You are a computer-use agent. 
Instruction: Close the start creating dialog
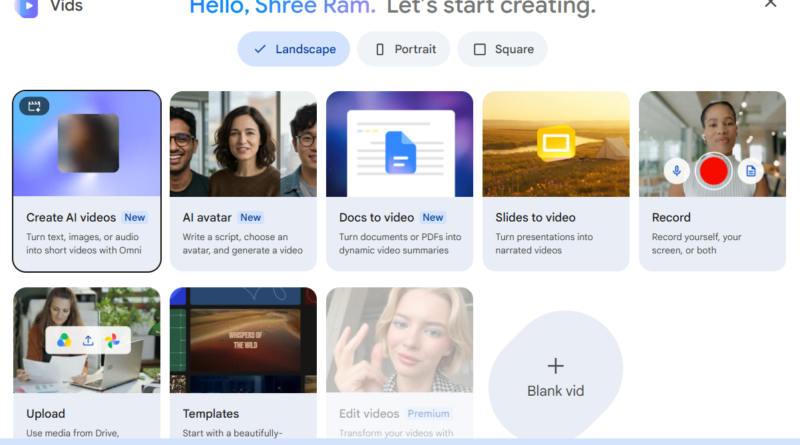click(x=770, y=4)
